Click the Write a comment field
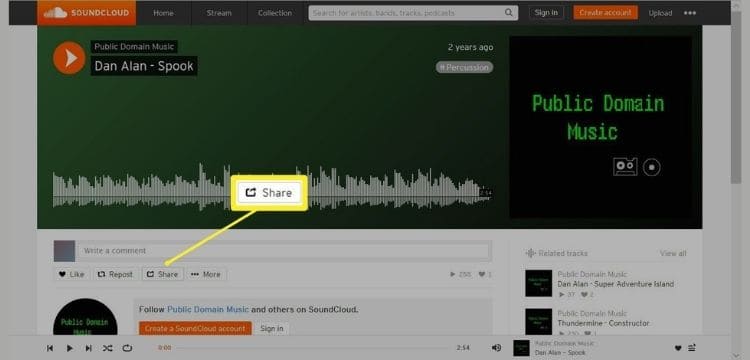The width and height of the screenshot is (750, 360). 284,251
